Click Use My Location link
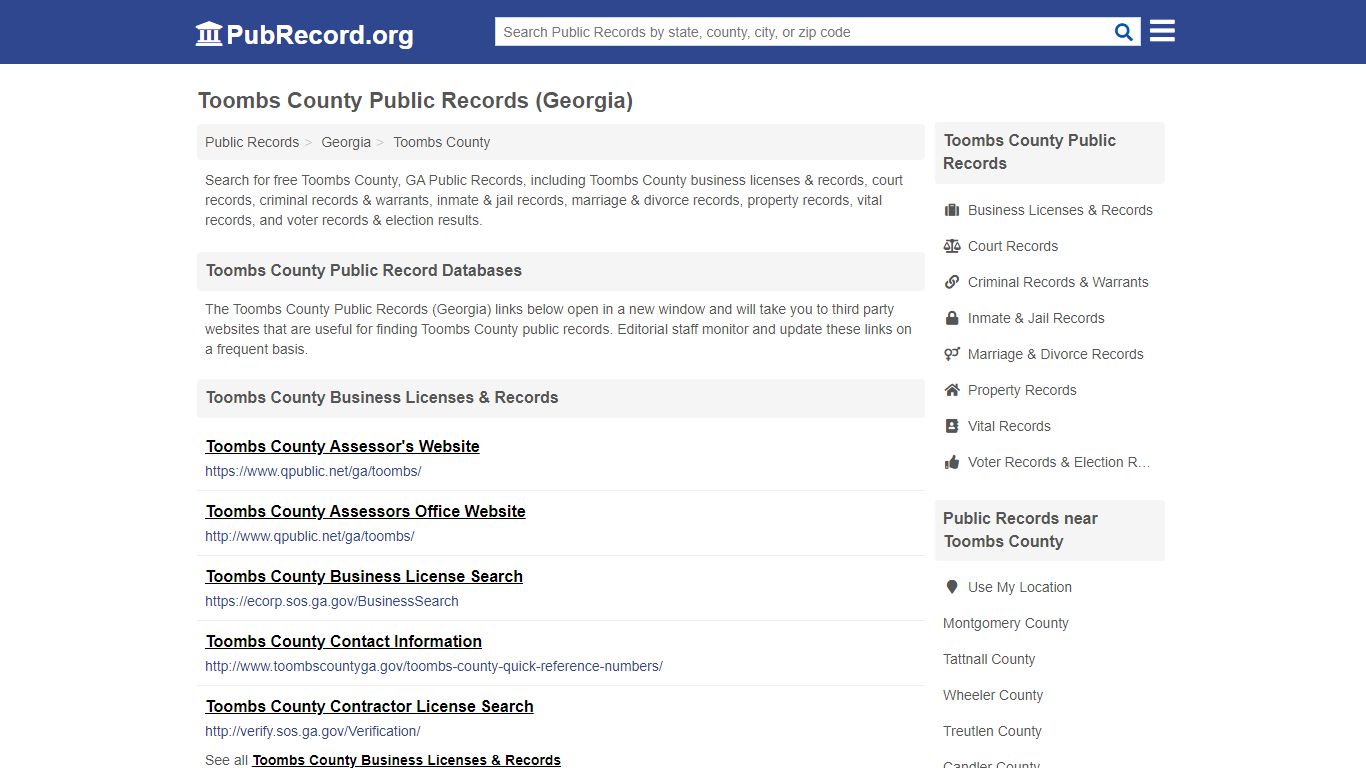Image resolution: width=1366 pixels, height=768 pixels. point(1019,587)
